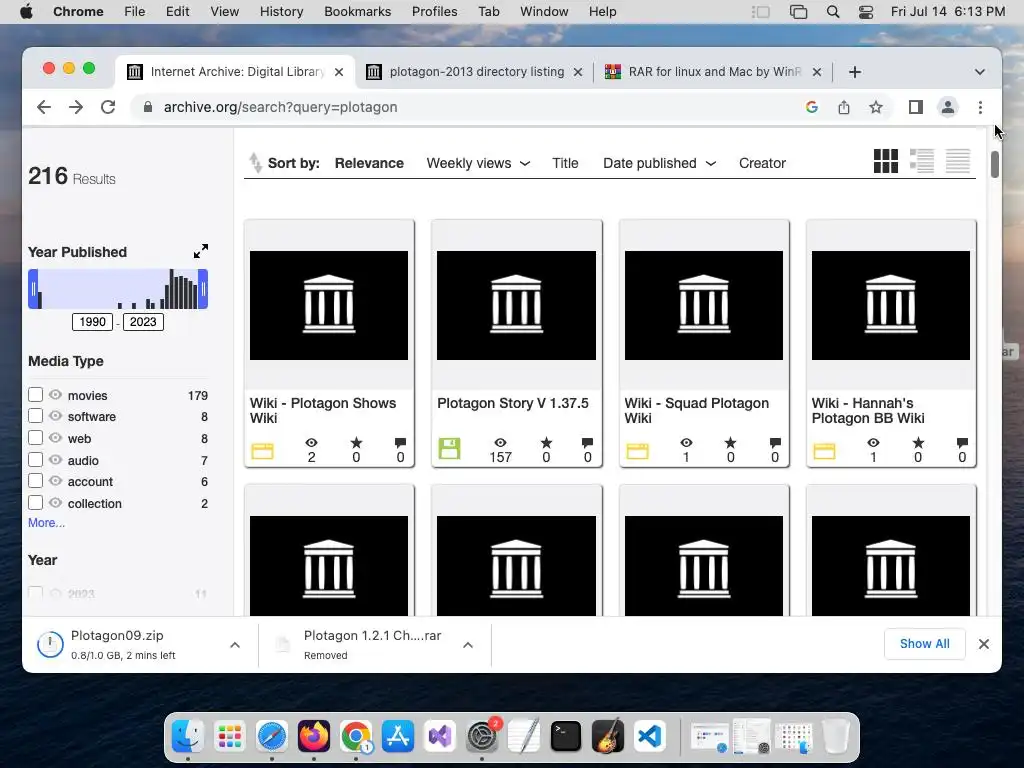Open Launchpad from the dock
The width and height of the screenshot is (1024, 768).
click(x=230, y=737)
